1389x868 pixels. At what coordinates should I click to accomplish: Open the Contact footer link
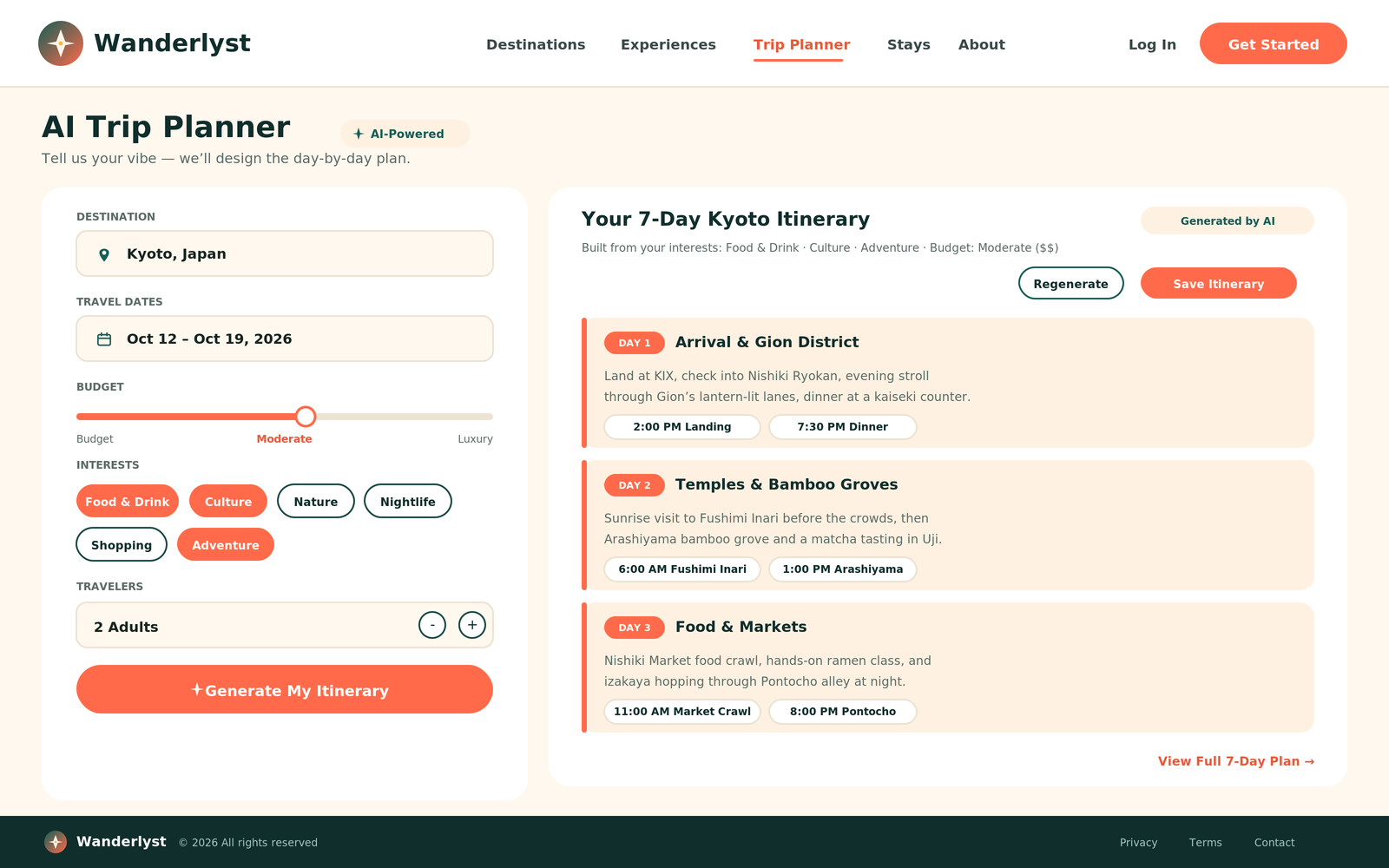tap(1274, 843)
